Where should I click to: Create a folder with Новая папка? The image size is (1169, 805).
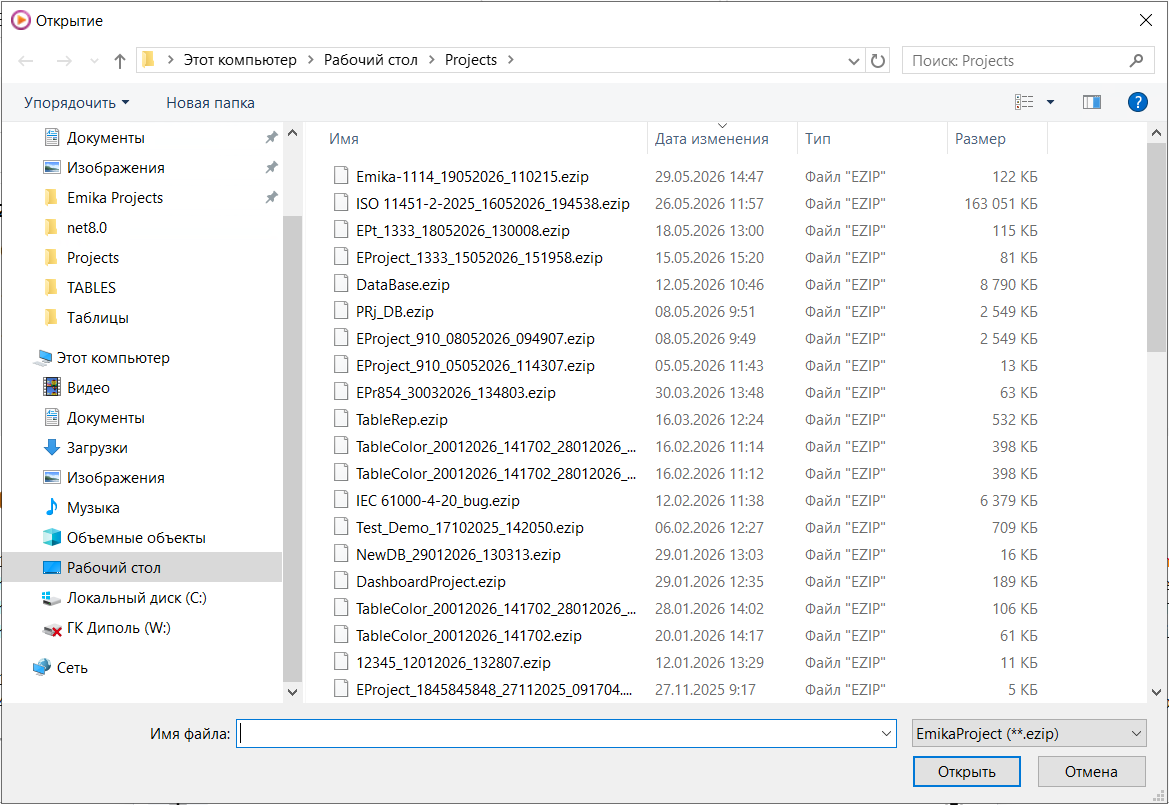[x=210, y=103]
